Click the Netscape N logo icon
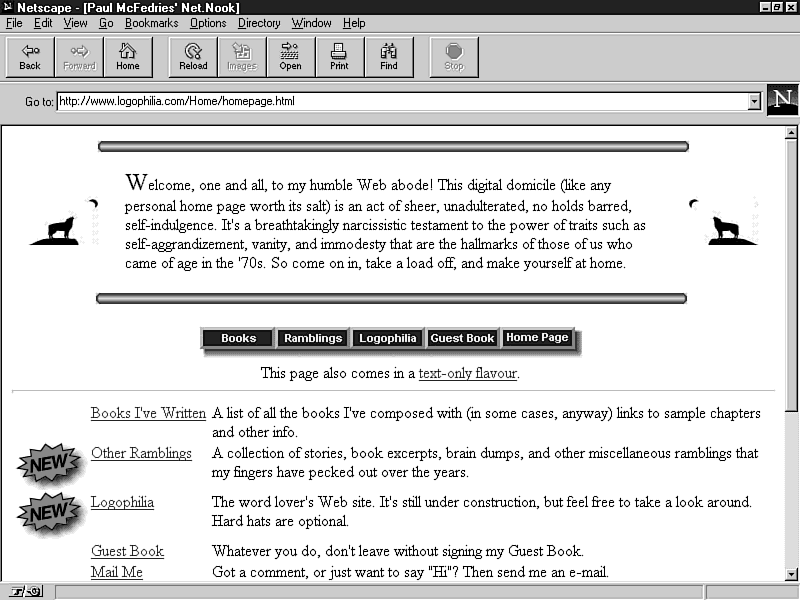This screenshot has height=600, width=800. coord(783,100)
